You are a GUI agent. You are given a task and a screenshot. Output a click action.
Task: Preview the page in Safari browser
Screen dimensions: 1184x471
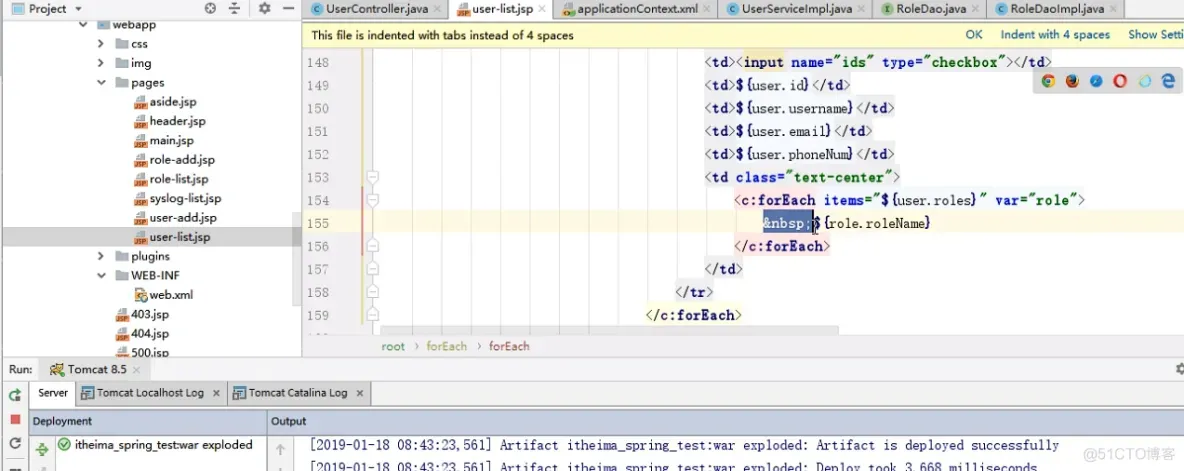(1096, 81)
